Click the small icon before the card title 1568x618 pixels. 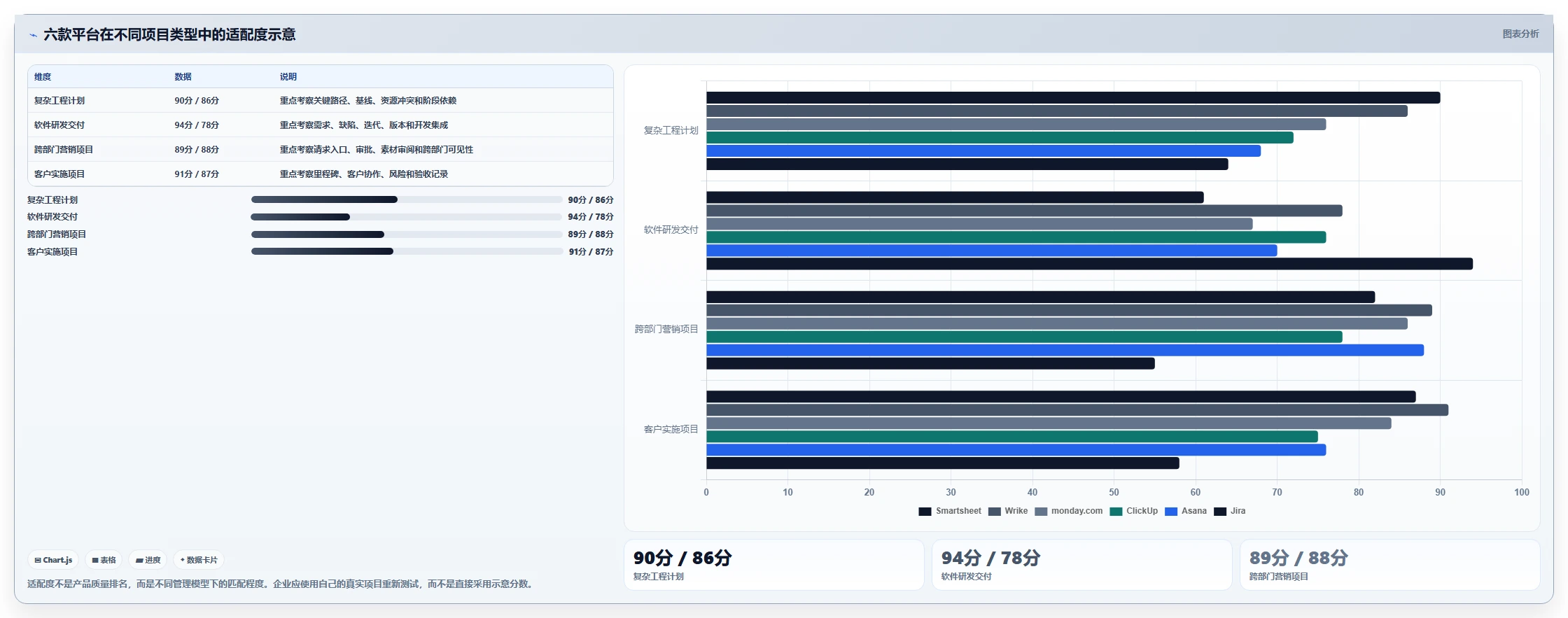(33, 35)
